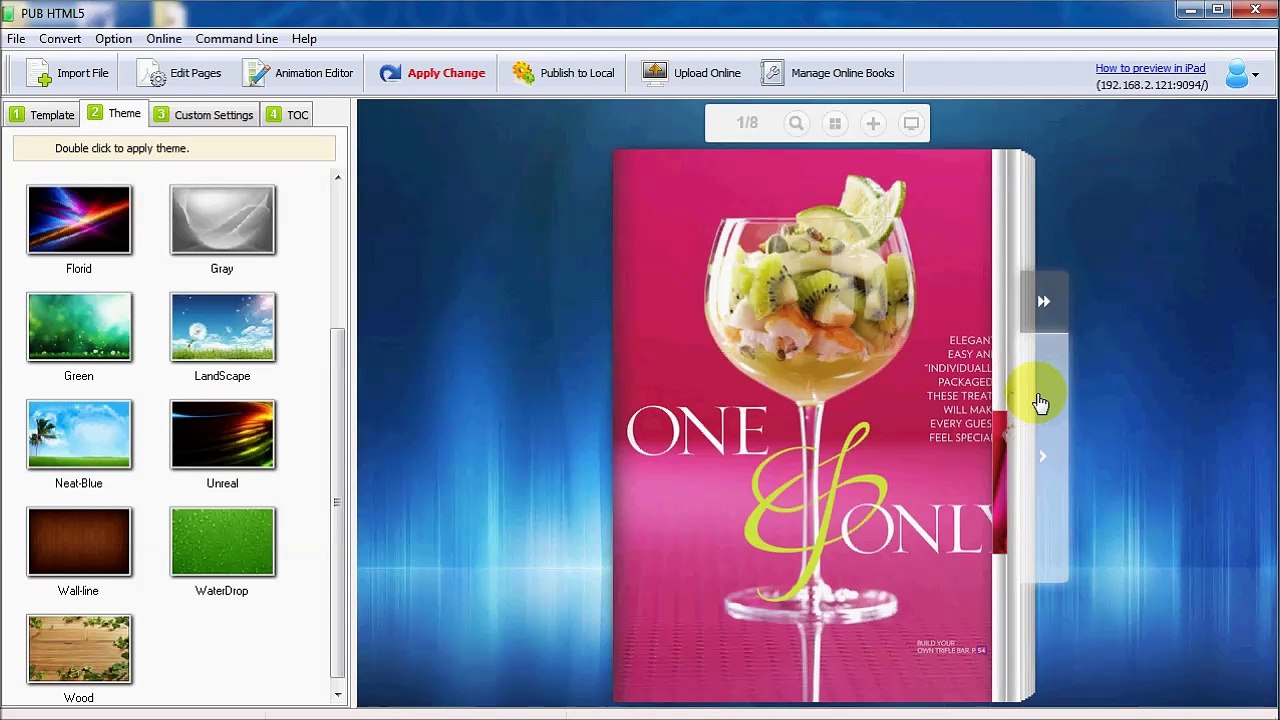This screenshot has width=1280, height=720.
Task: Click the Import File toolbar button
Action: (x=68, y=73)
